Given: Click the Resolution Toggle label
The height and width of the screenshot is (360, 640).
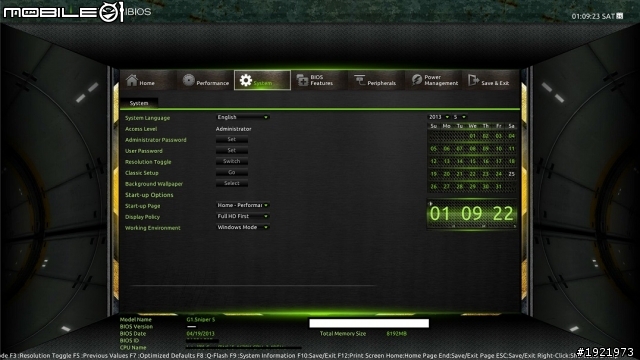Looking at the screenshot, I should (148, 162).
